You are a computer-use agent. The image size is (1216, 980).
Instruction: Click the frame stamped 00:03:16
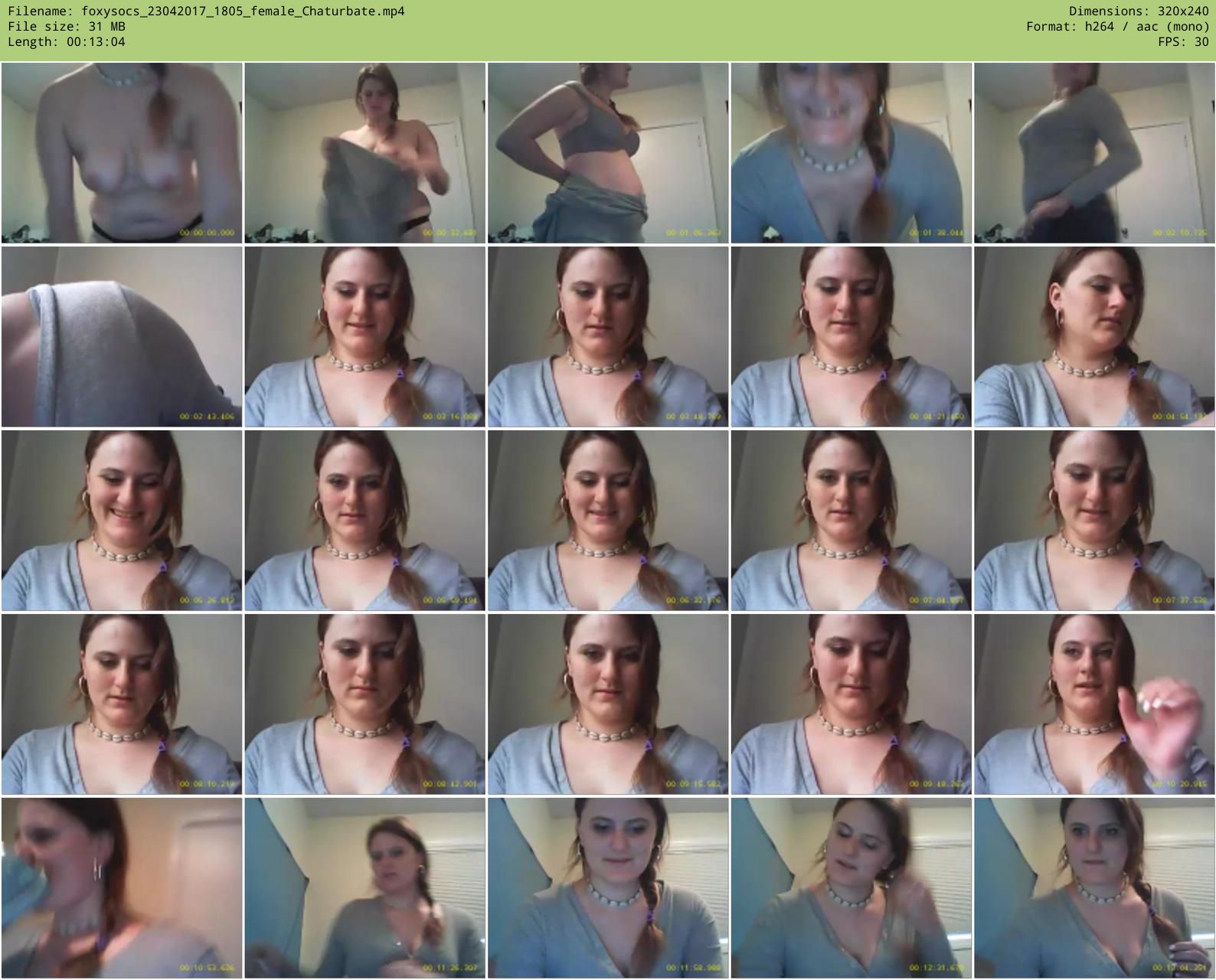point(364,337)
